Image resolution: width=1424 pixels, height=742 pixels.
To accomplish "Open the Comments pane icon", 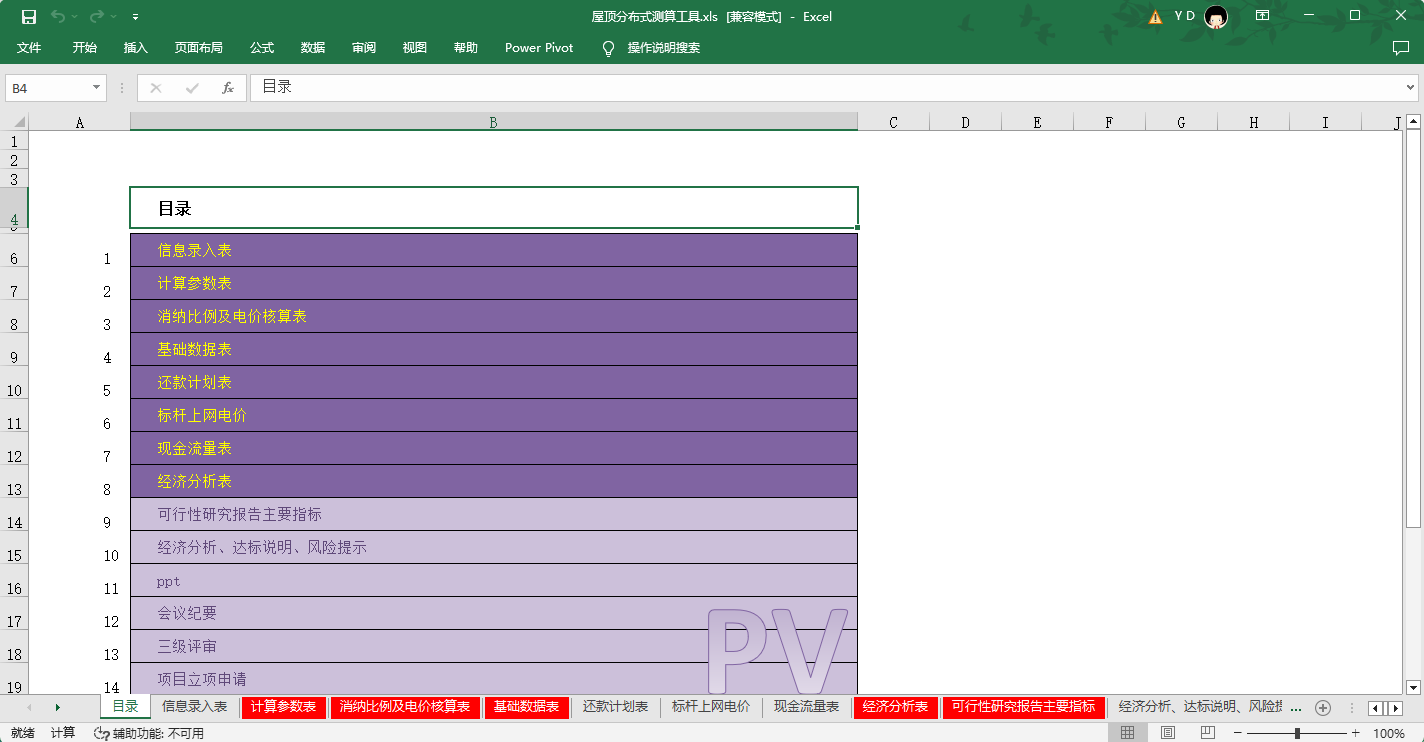I will [x=1400, y=47].
